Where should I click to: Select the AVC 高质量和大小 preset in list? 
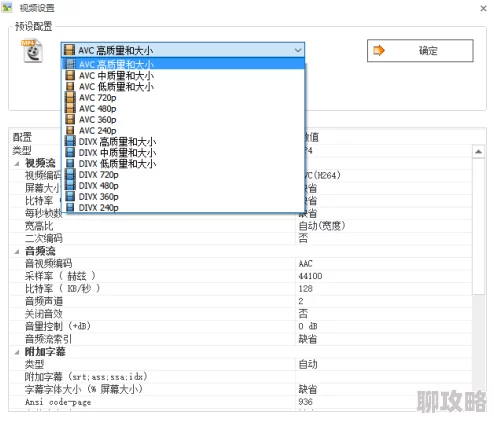point(184,64)
